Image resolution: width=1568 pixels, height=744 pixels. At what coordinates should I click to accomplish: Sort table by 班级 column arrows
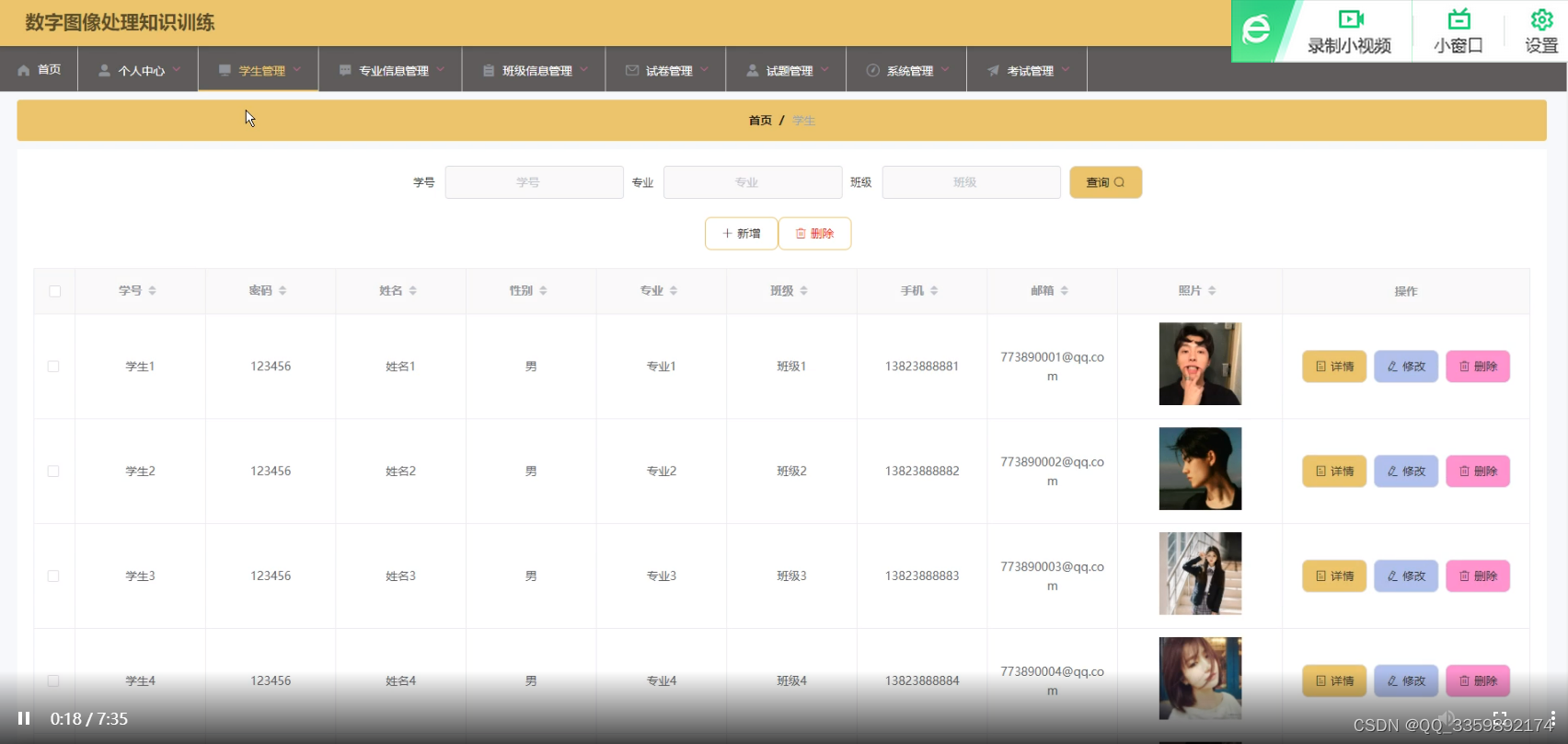coord(803,291)
